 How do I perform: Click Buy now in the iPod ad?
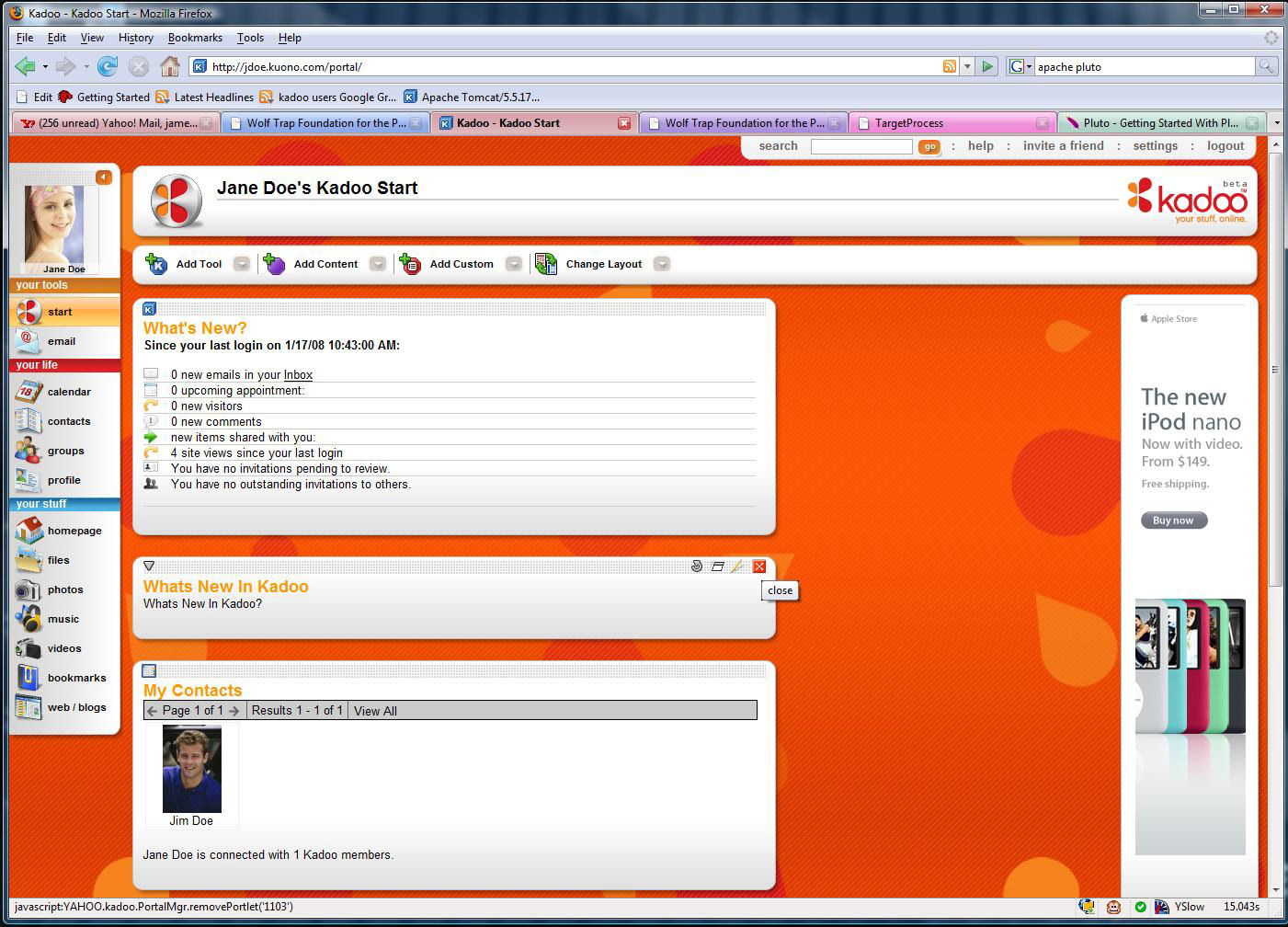[1174, 521]
